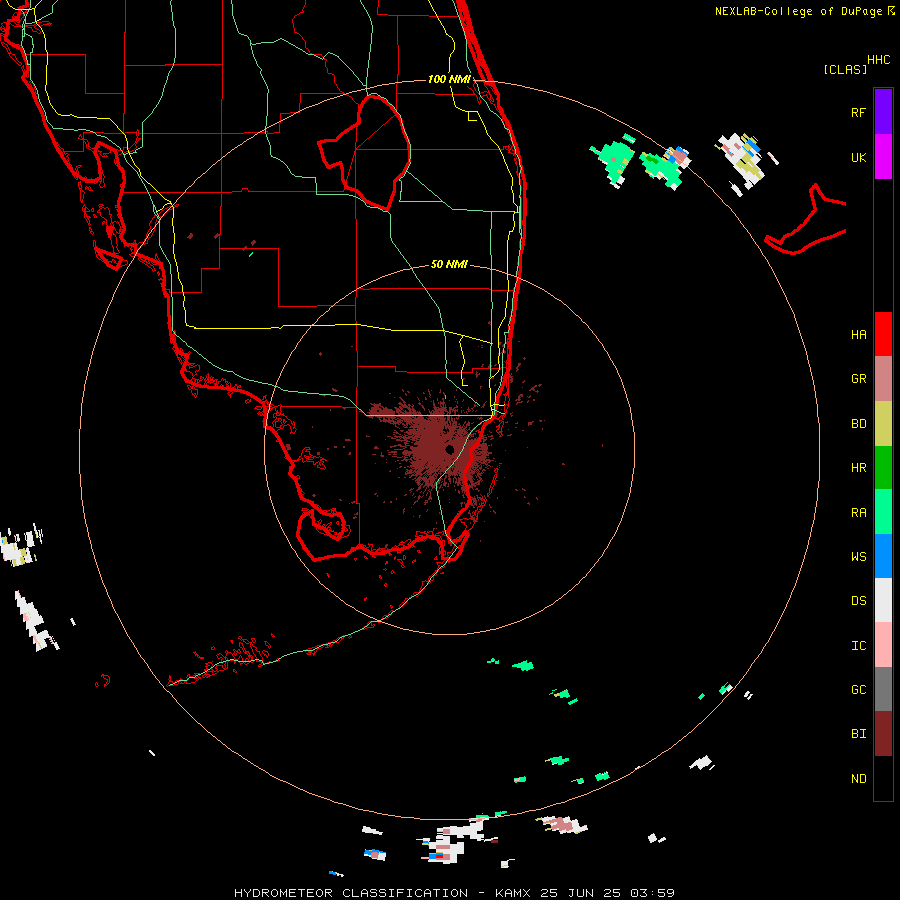Click the HR legend label
900x900 pixels.
pos(858,468)
